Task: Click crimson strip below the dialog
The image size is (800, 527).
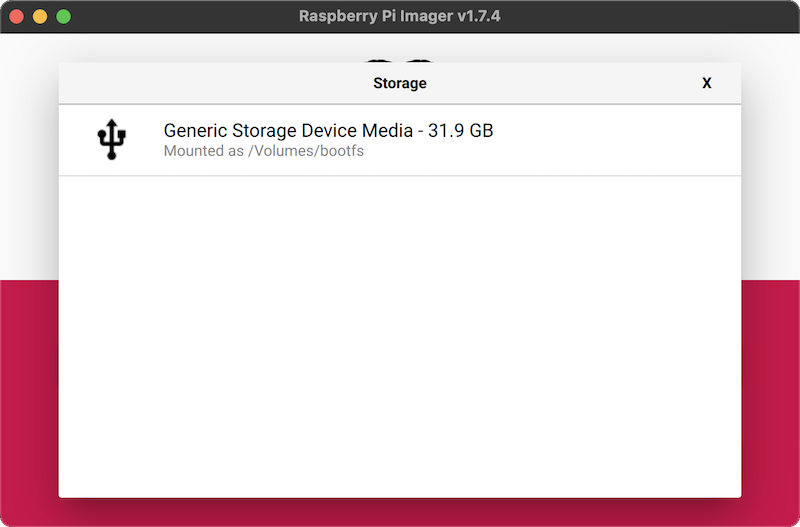Action: [x=400, y=512]
